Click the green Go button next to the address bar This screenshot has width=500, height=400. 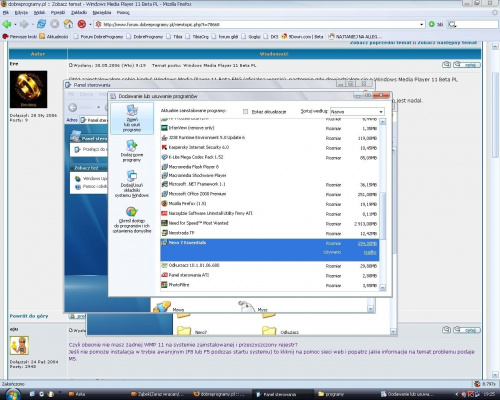pos(432,24)
